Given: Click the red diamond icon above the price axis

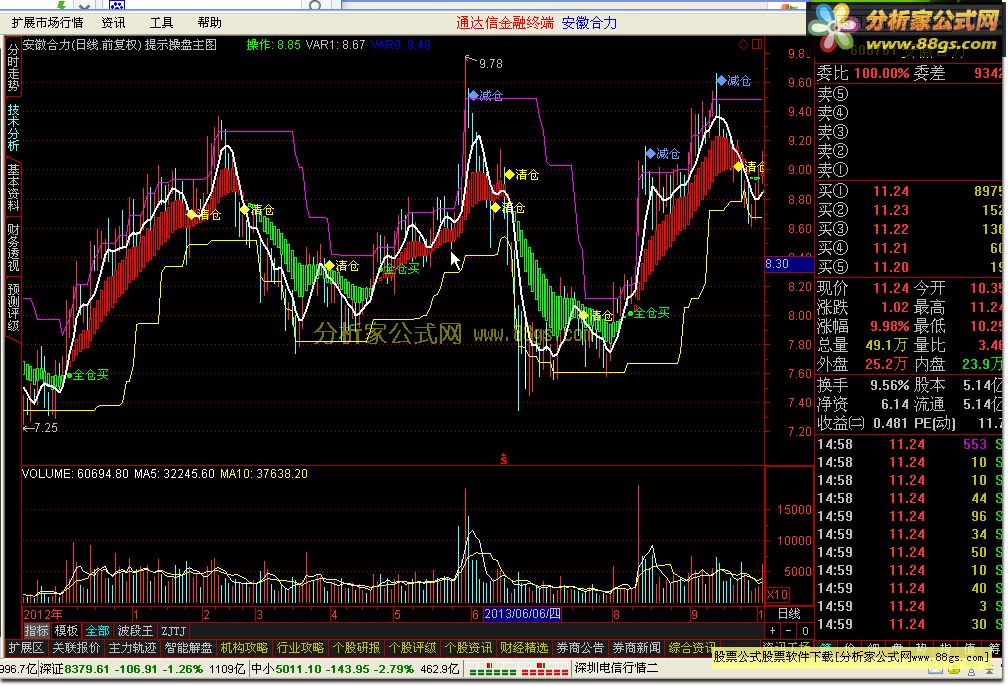Looking at the screenshot, I should click(x=743, y=44).
